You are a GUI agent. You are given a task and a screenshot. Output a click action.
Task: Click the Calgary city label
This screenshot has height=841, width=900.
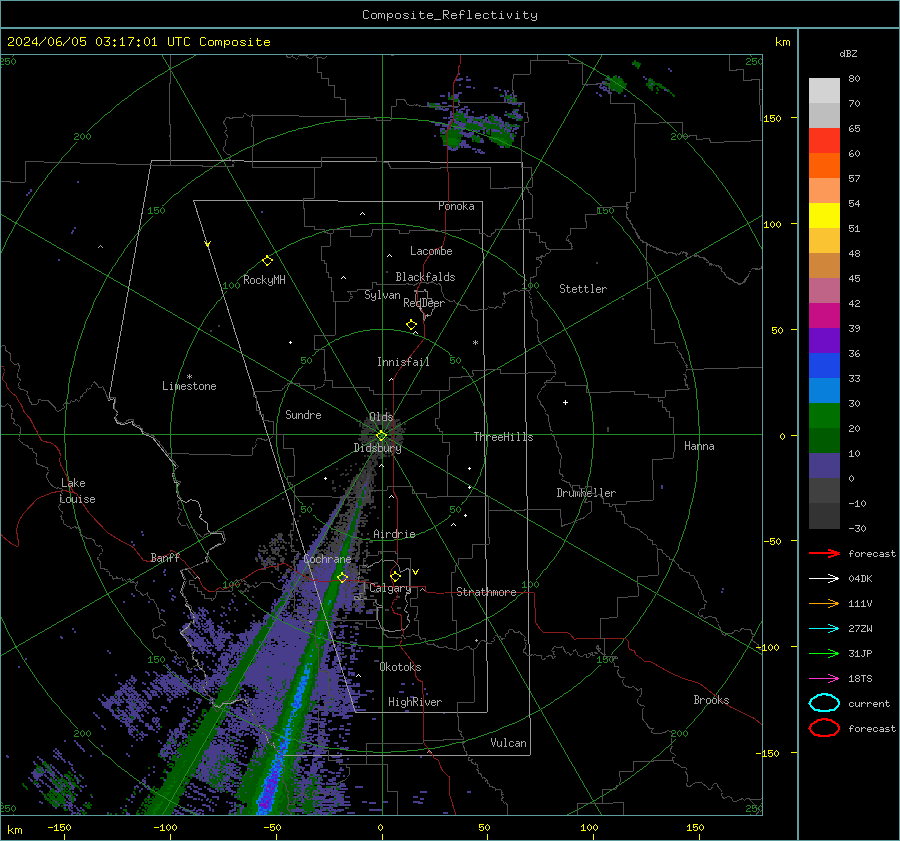(x=390, y=588)
